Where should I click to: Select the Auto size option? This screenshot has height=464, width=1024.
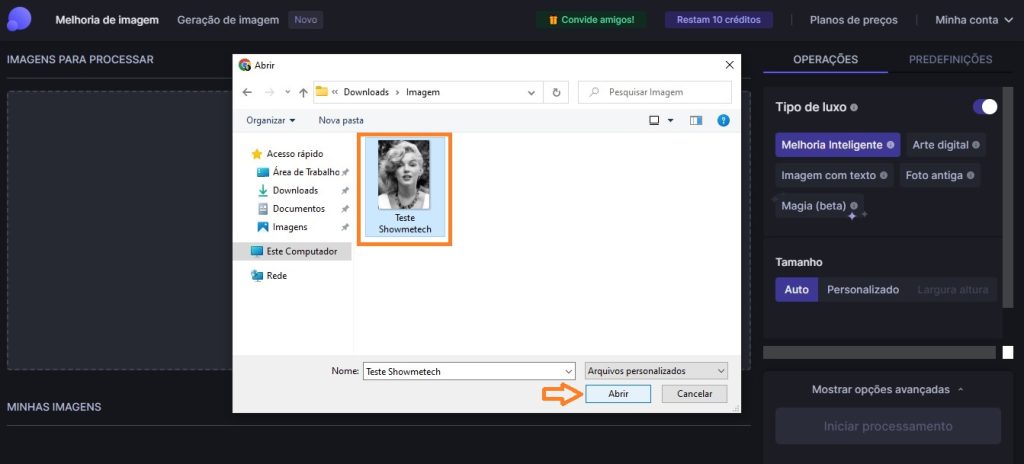(x=796, y=290)
